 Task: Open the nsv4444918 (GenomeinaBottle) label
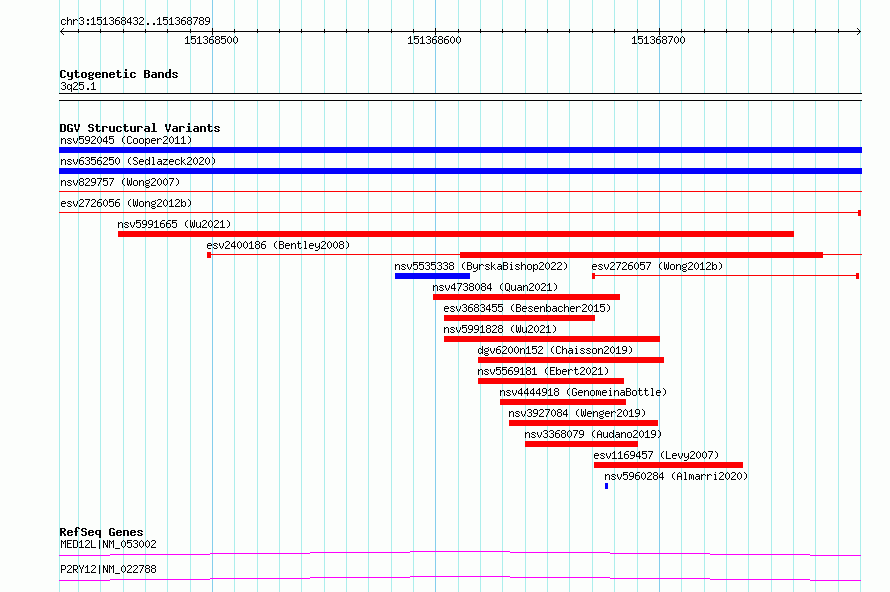coord(583,392)
